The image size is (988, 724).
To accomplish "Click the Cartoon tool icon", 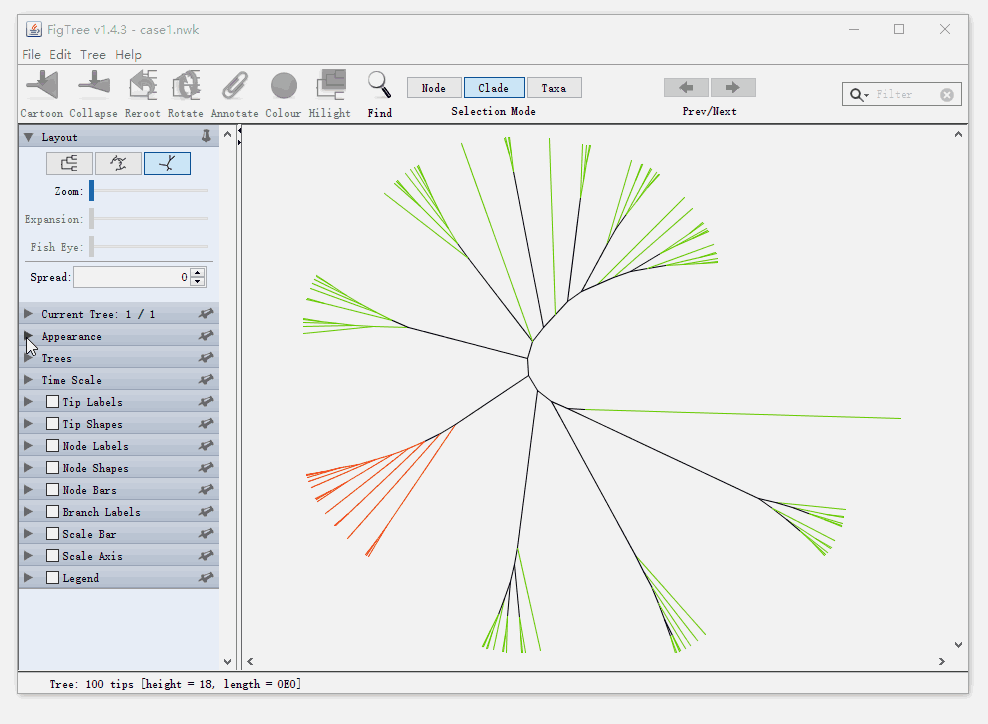I will 41,86.
